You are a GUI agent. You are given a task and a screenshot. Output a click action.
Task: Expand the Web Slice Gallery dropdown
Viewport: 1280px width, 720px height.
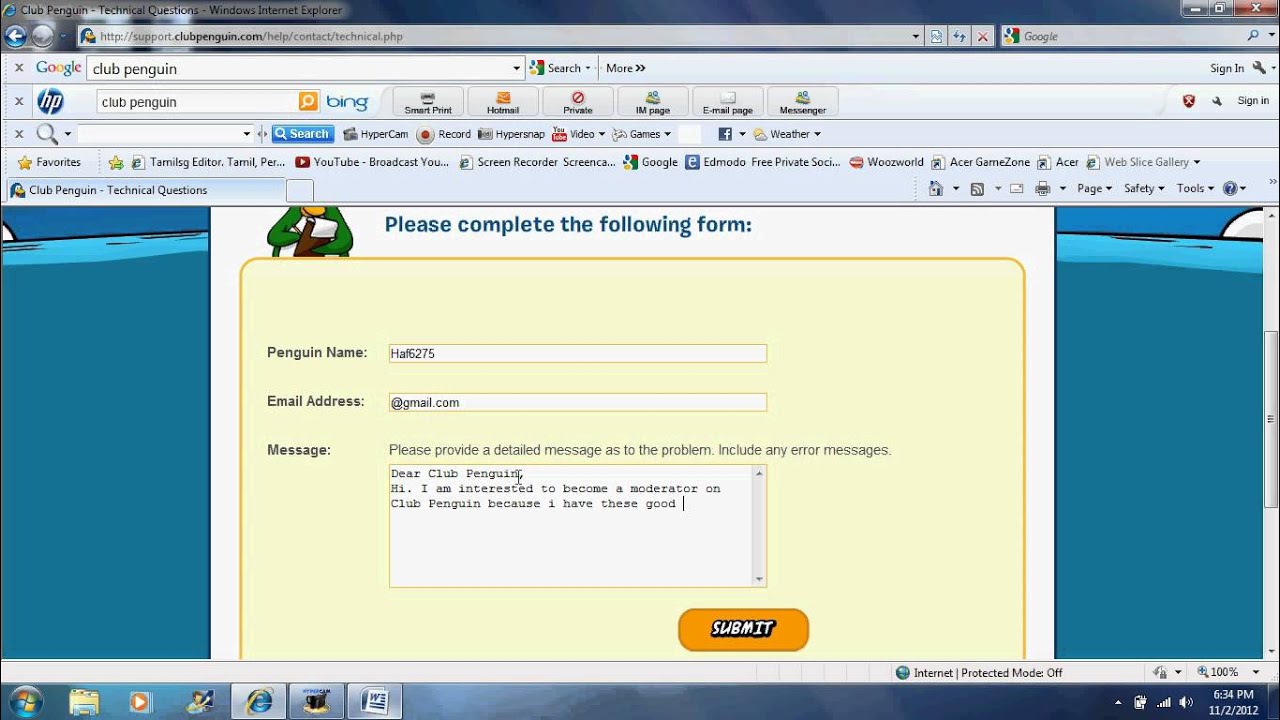pos(1197,162)
